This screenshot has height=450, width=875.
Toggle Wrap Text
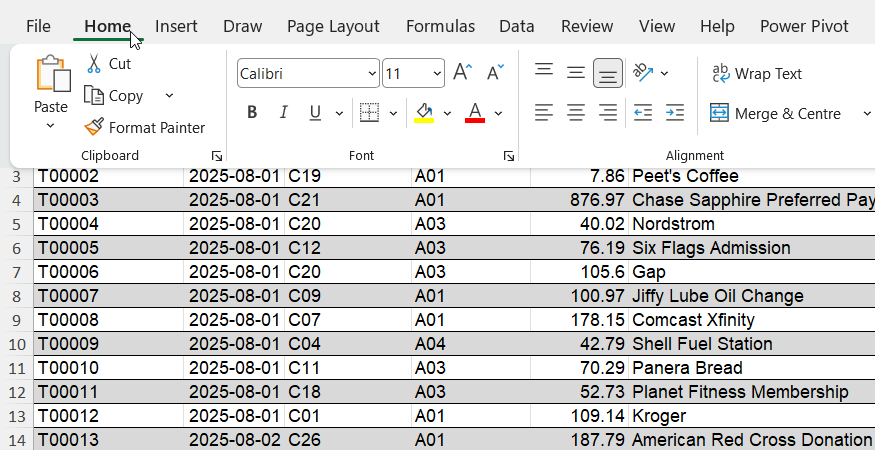click(x=757, y=74)
